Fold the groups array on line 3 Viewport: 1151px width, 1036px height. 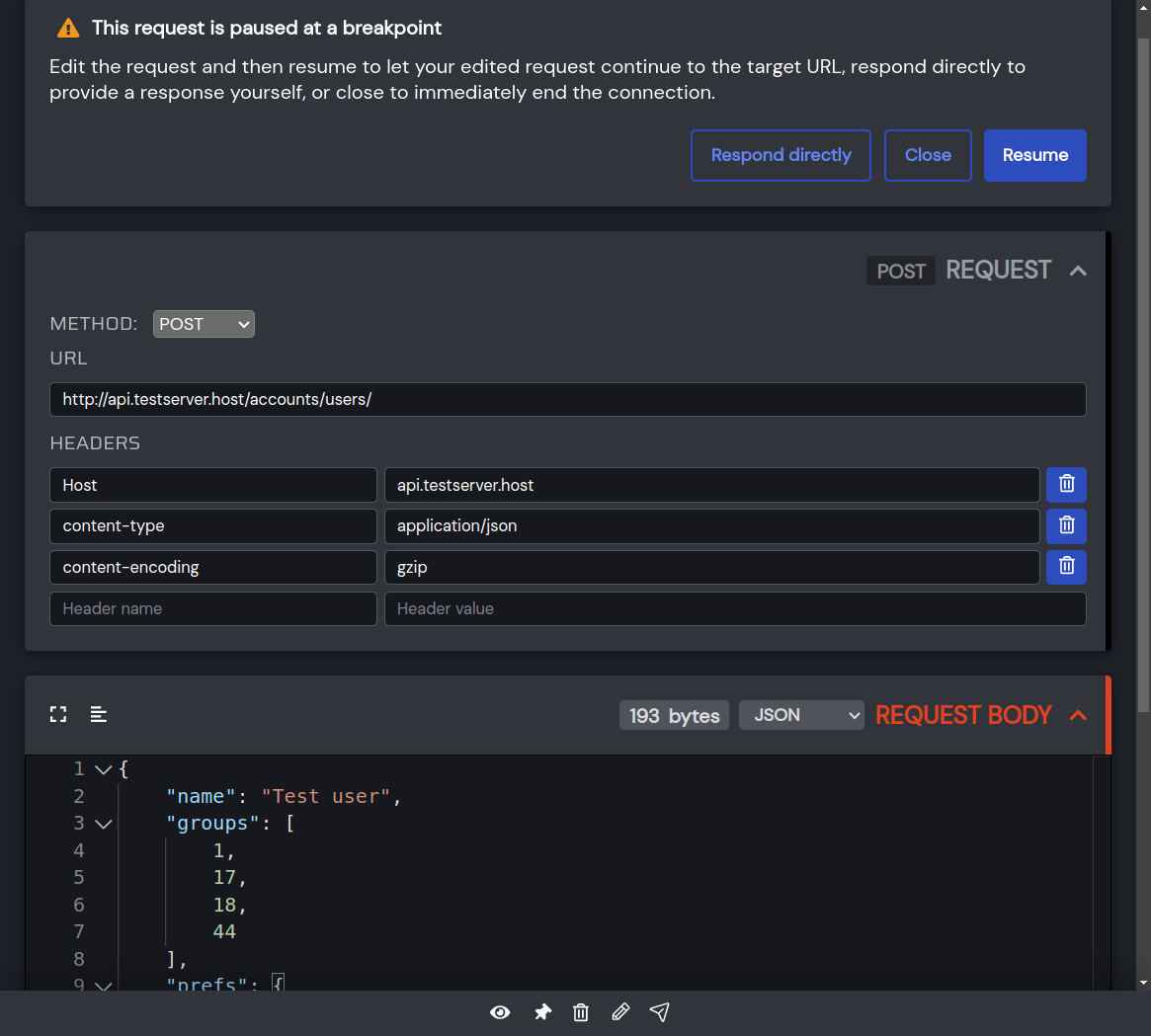(104, 824)
